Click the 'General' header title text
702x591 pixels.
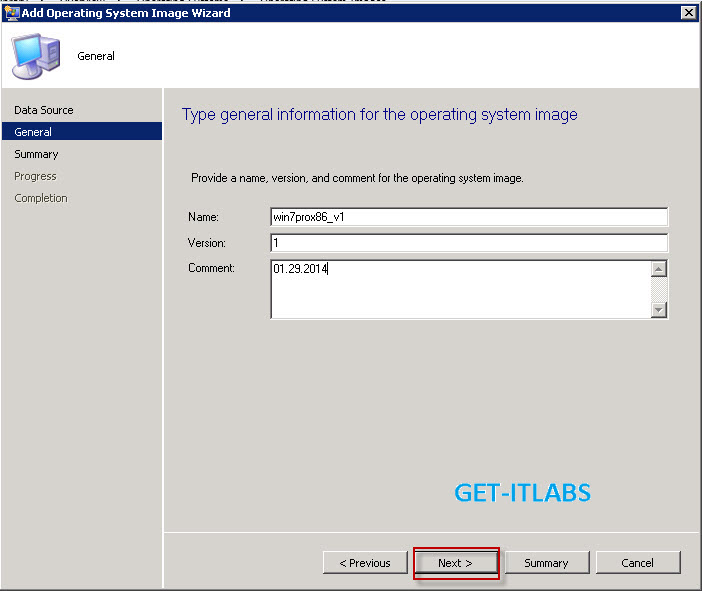tap(96, 56)
